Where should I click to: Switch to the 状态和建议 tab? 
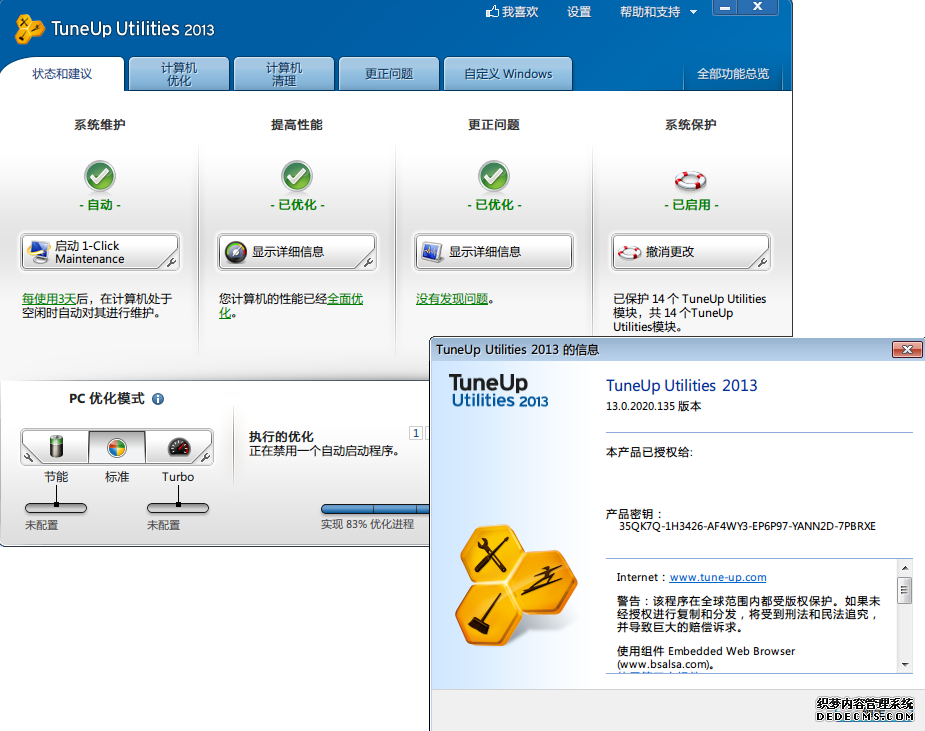tap(62, 74)
